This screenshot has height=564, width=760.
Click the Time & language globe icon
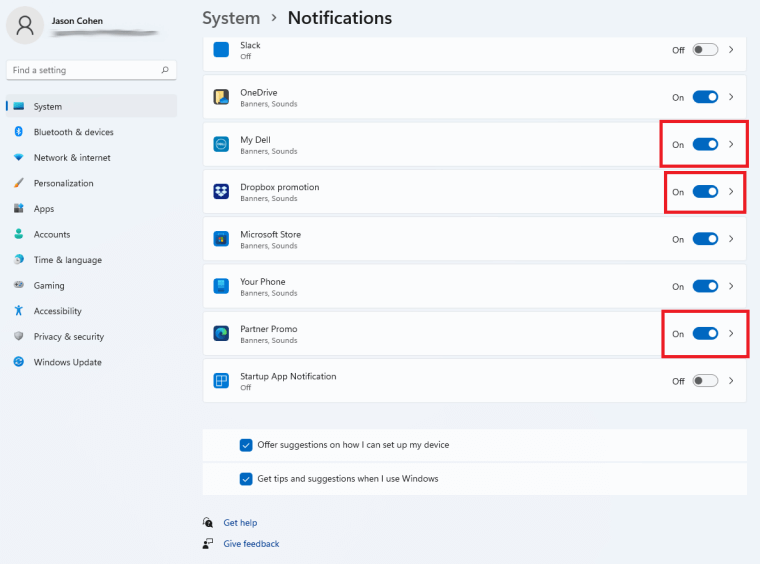tap(18, 260)
